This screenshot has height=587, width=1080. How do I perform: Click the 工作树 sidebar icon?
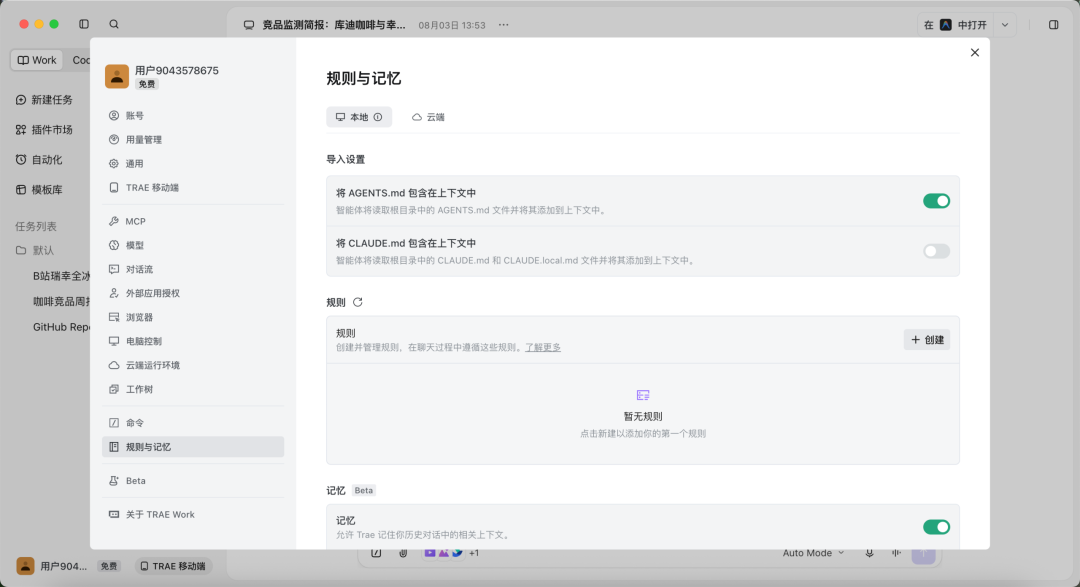114,389
